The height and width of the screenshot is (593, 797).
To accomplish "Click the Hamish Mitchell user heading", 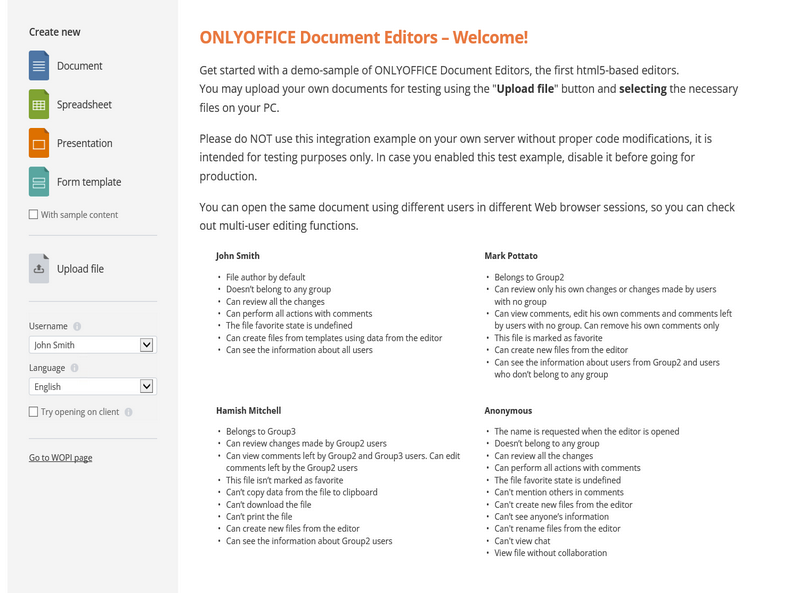I will click(249, 411).
